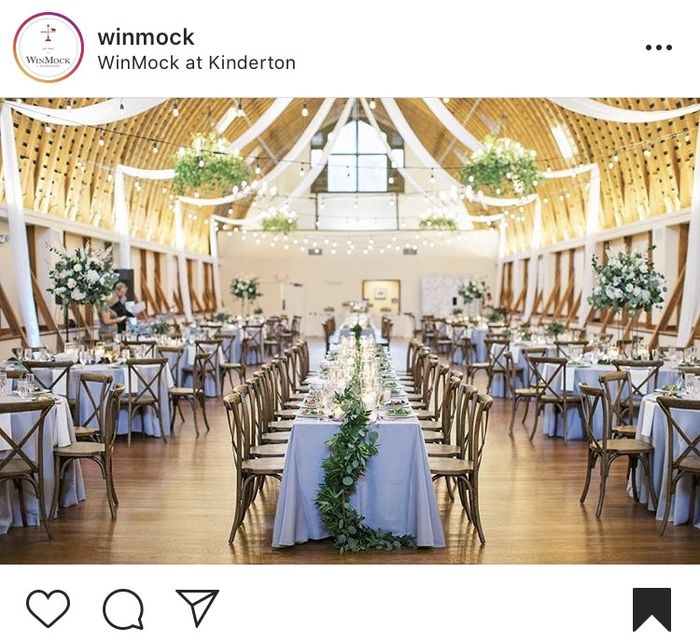Open the winmock username profile link
The image size is (700, 641).
click(x=146, y=37)
